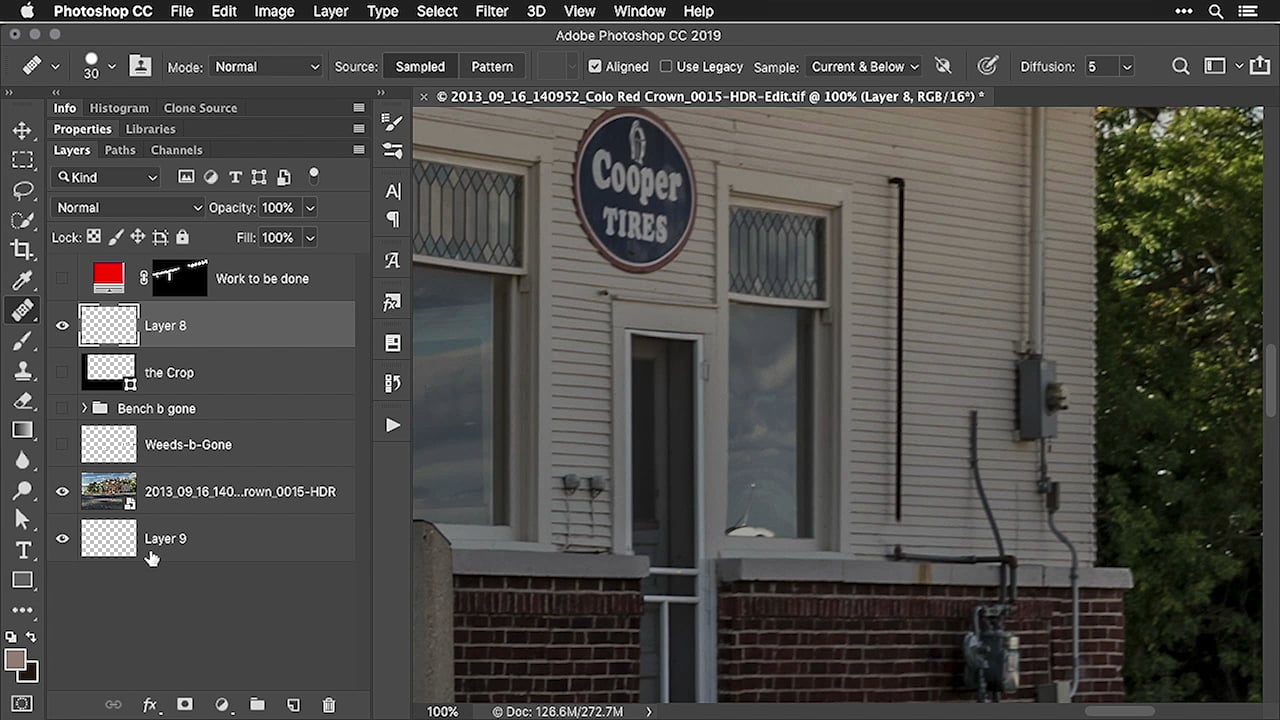Open the Actions panel play icon
Image resolution: width=1280 pixels, height=720 pixels.
click(392, 425)
